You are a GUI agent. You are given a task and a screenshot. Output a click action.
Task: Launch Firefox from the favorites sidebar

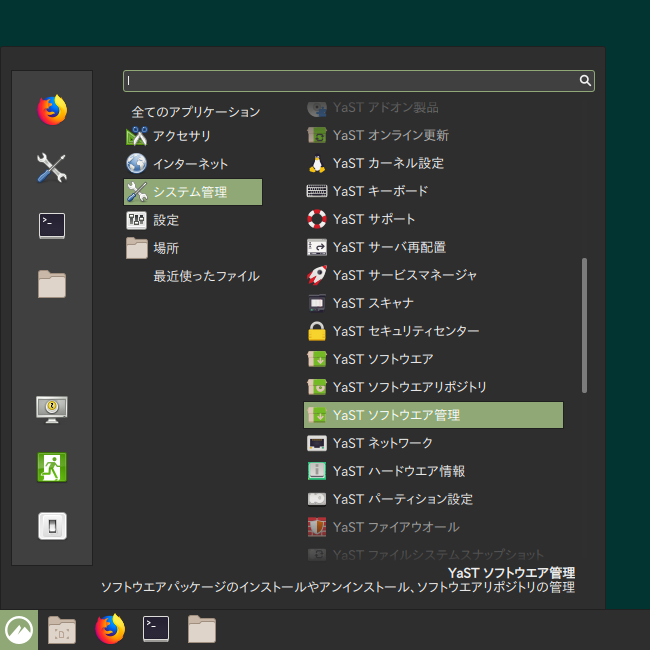52,110
